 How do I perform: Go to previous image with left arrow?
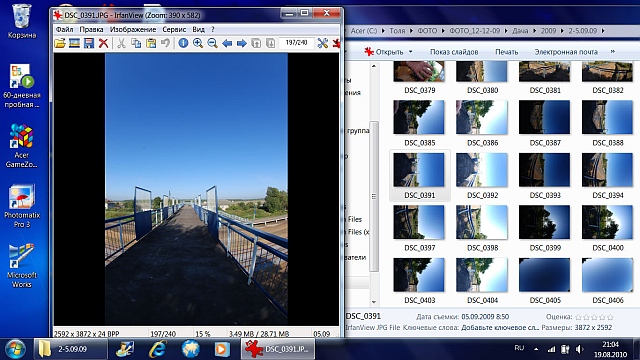227,43
